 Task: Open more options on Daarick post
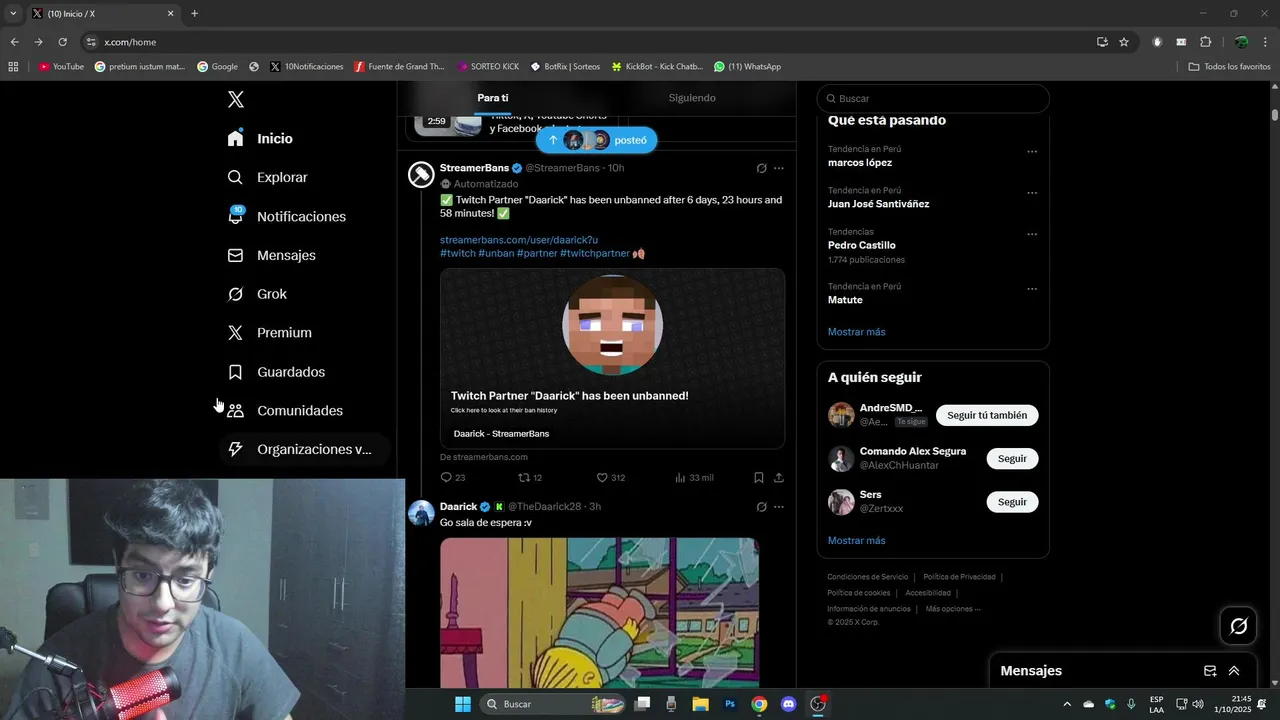coord(779,507)
